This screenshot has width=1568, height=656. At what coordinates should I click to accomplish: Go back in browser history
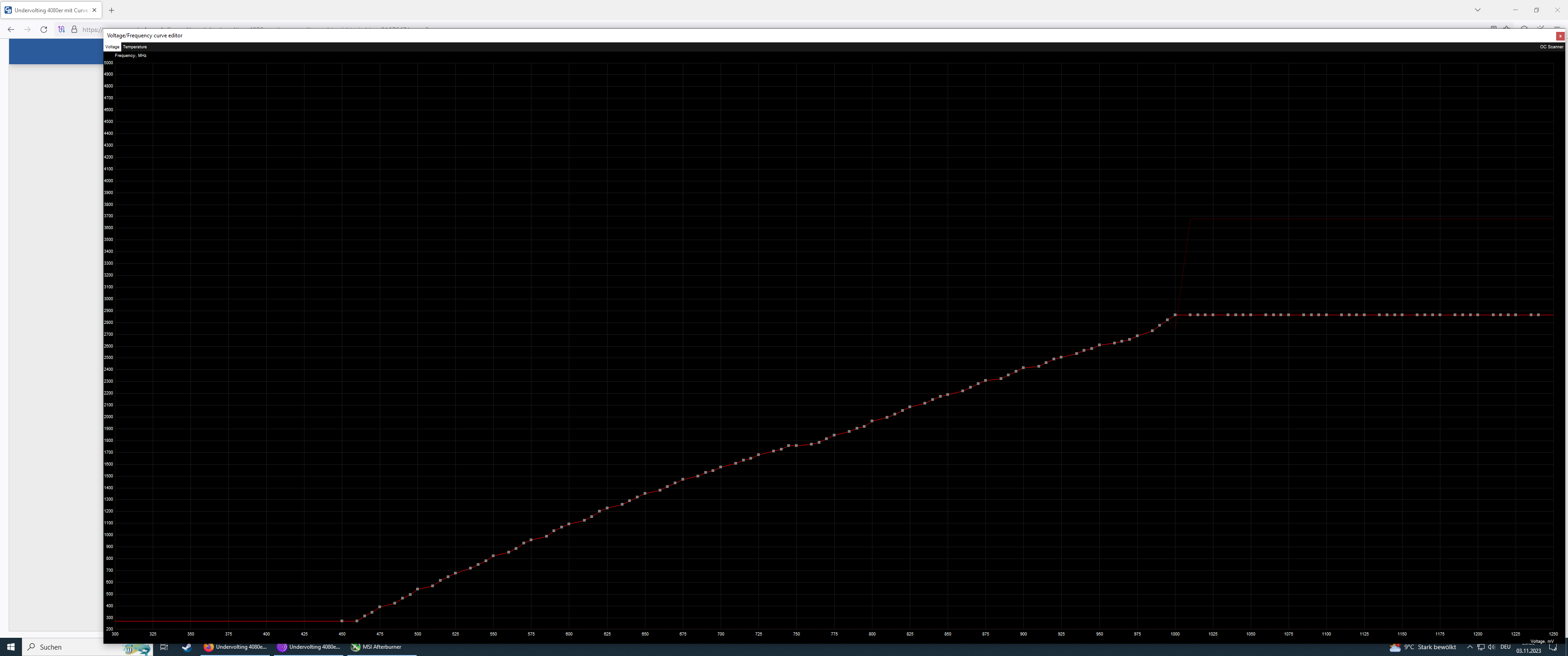pyautogui.click(x=11, y=29)
